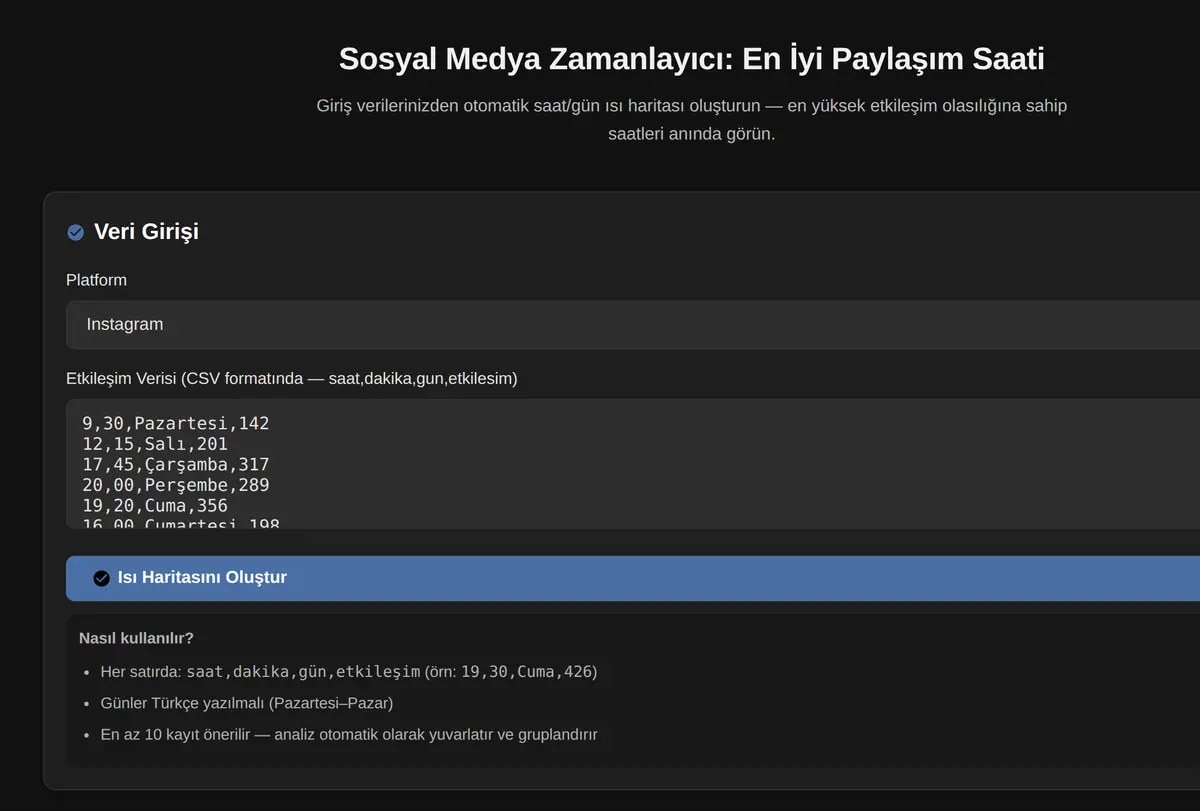Click the Isı Haritasını Oluştur button
Screen dimensions: 1200x811
[633, 578]
